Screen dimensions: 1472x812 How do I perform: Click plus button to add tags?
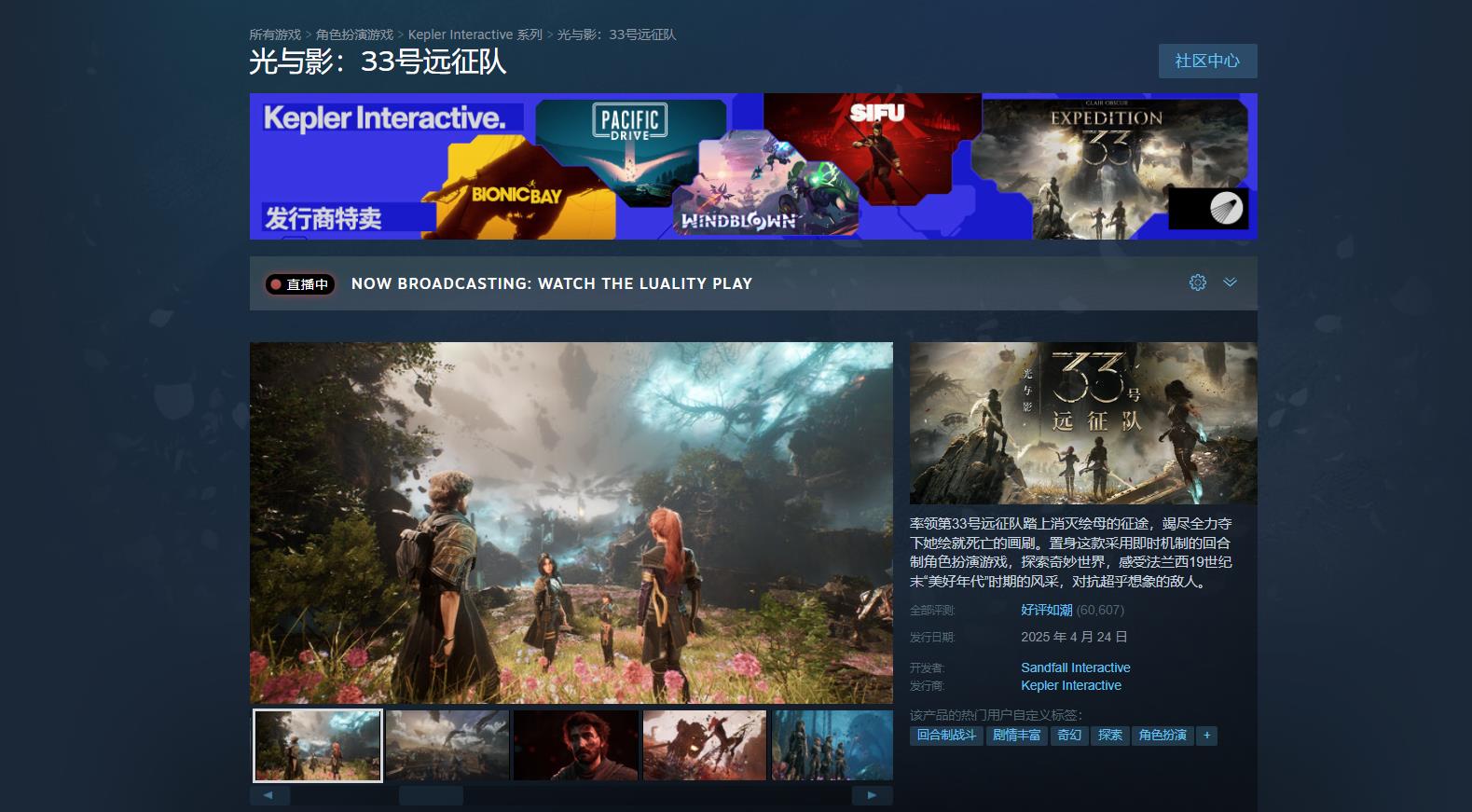[1206, 736]
